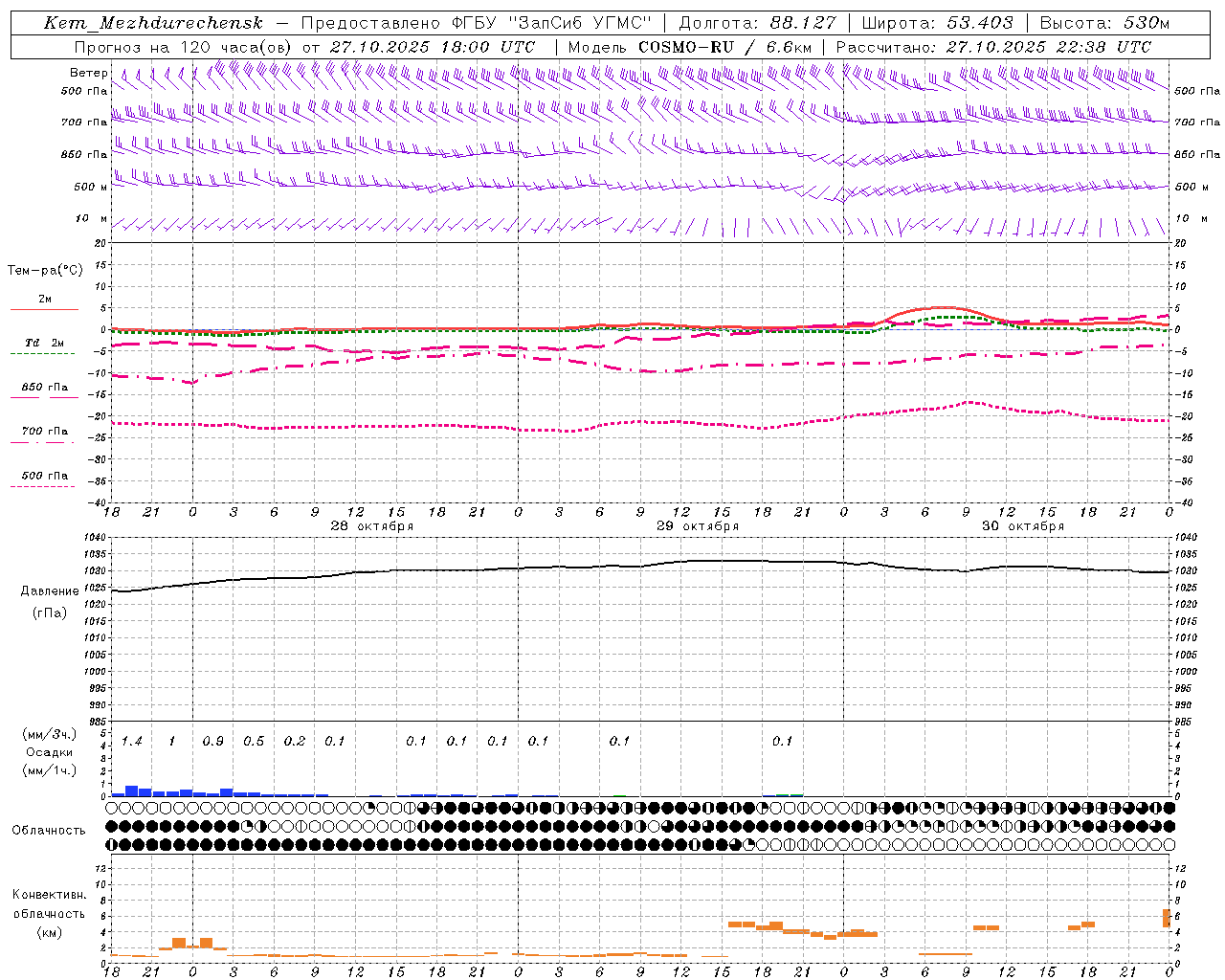1225x980 pixels.
Task: Select the "(мм/1ч.)" precipitation unit label
Action: click(50, 770)
